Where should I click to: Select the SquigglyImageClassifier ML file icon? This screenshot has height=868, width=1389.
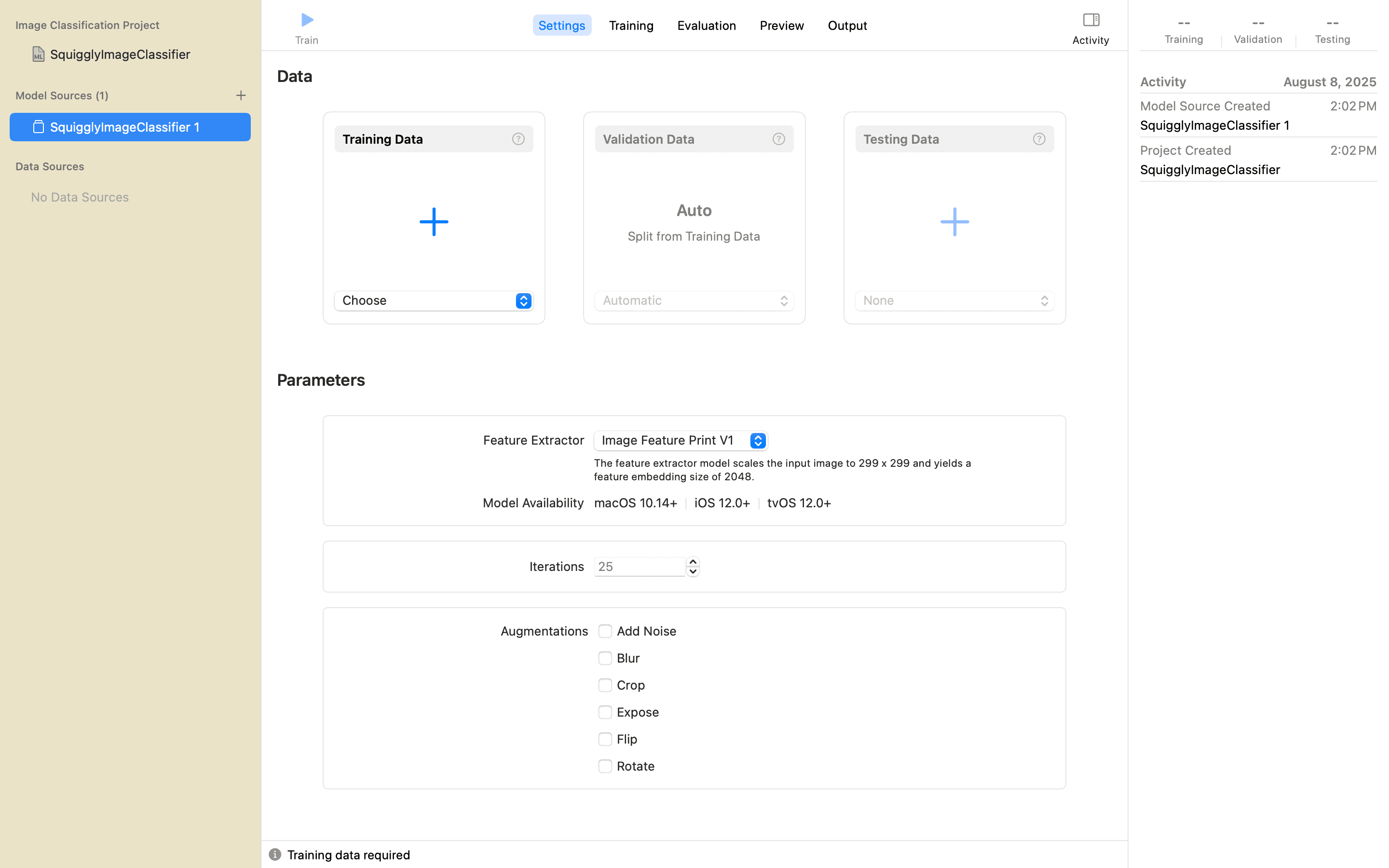(39, 54)
